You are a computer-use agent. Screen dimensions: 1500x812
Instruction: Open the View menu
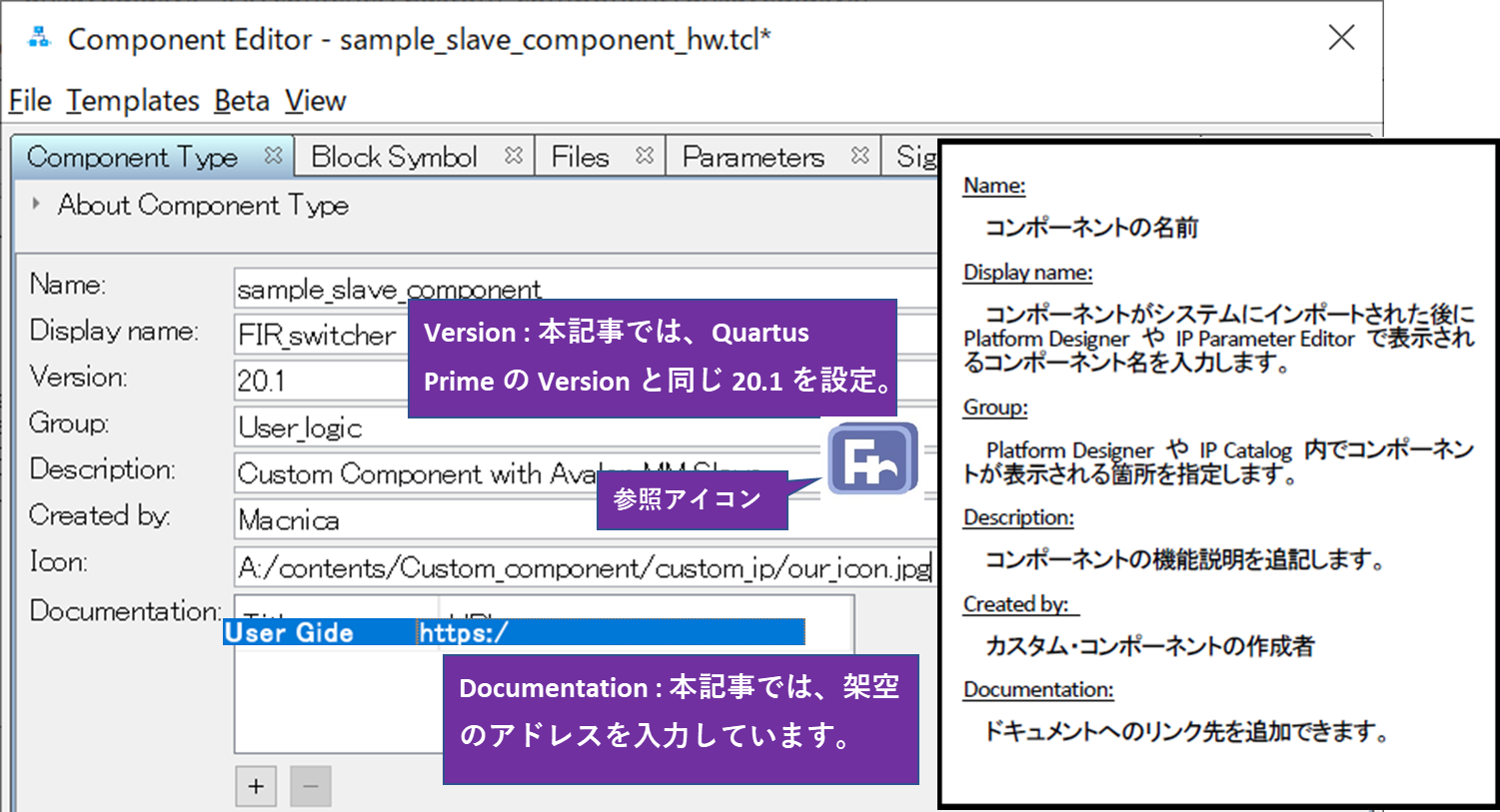coord(315,100)
